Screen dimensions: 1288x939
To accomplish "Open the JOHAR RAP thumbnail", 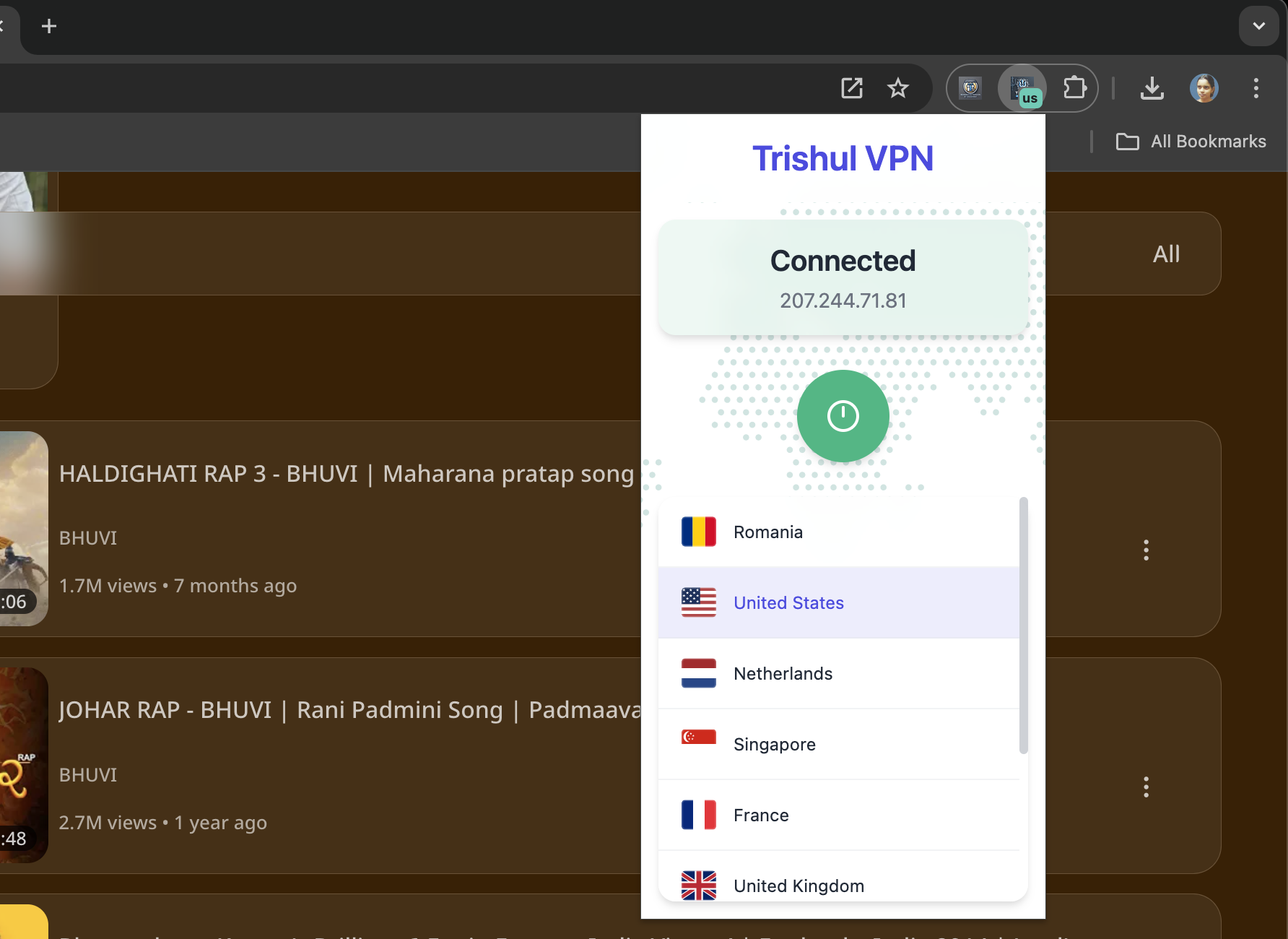I will click(x=24, y=765).
